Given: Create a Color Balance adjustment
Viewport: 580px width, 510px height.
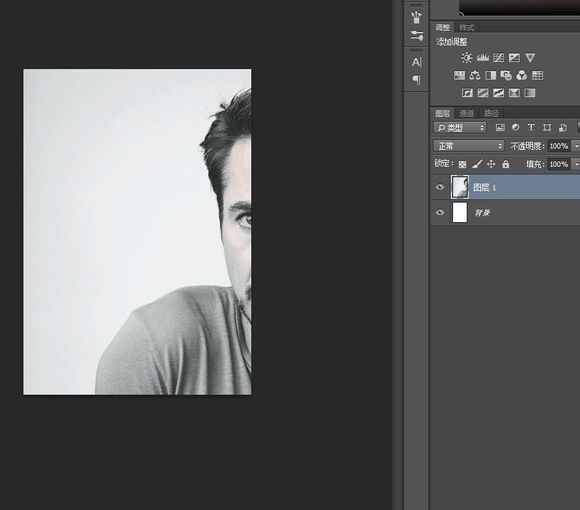Looking at the screenshot, I should [x=475, y=75].
